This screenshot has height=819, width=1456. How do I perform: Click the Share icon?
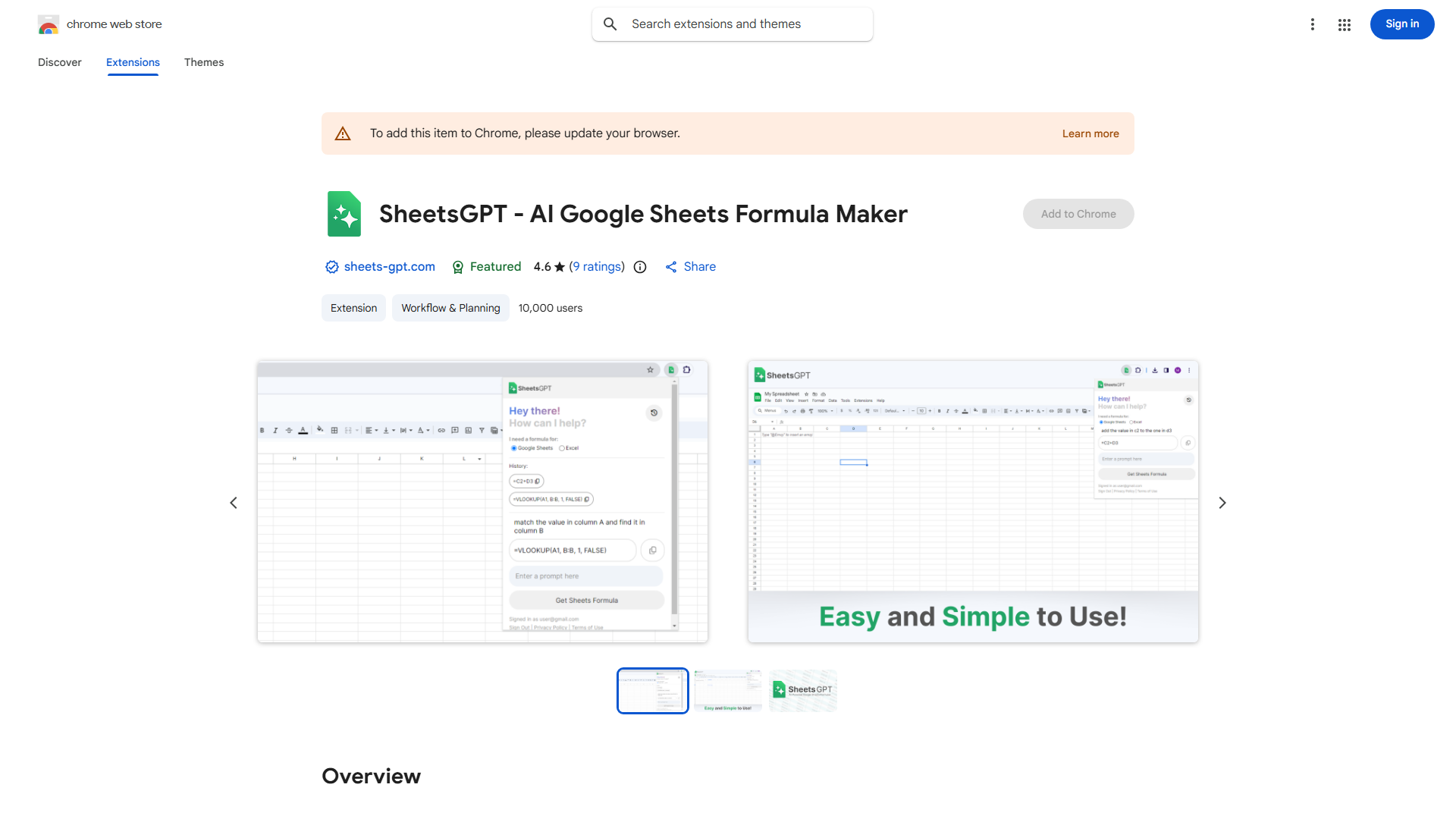(x=671, y=267)
